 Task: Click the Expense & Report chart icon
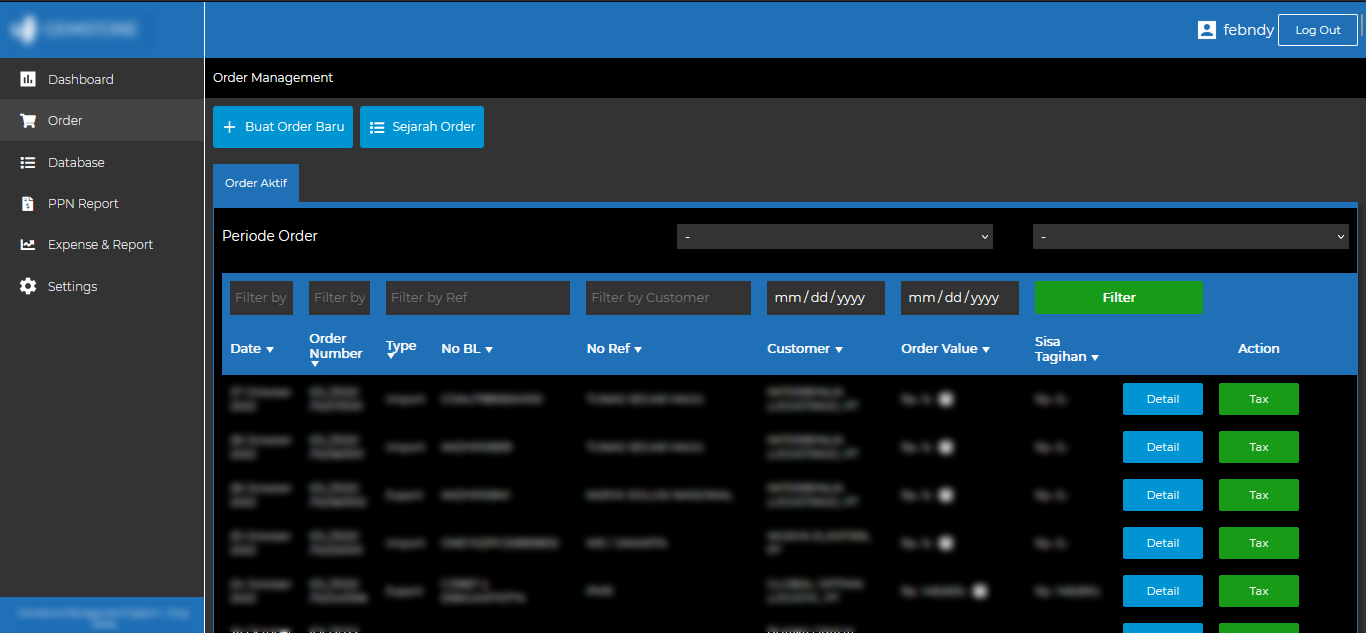pyautogui.click(x=28, y=245)
